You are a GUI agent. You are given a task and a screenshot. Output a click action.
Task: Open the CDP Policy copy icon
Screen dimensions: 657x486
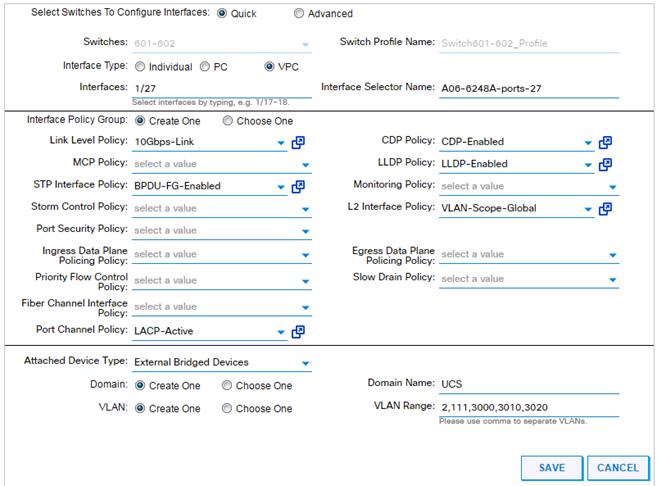click(605, 142)
